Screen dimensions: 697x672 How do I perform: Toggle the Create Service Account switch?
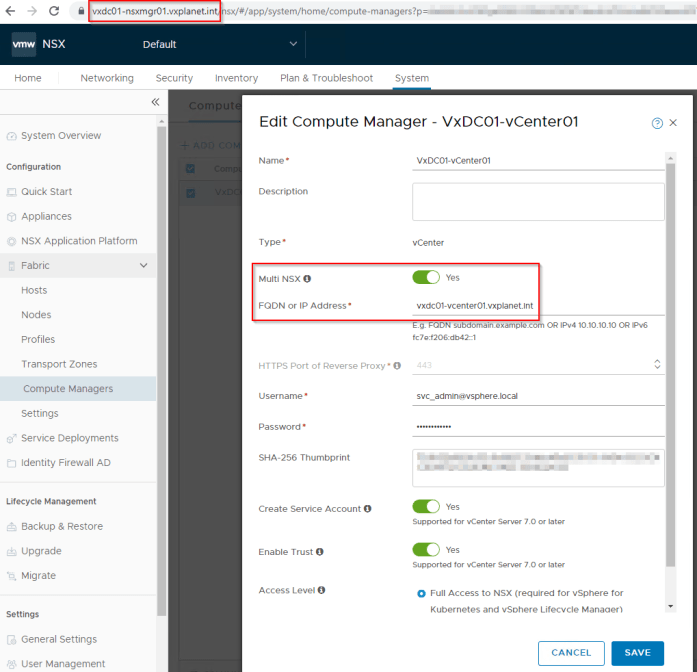pyautogui.click(x=426, y=507)
